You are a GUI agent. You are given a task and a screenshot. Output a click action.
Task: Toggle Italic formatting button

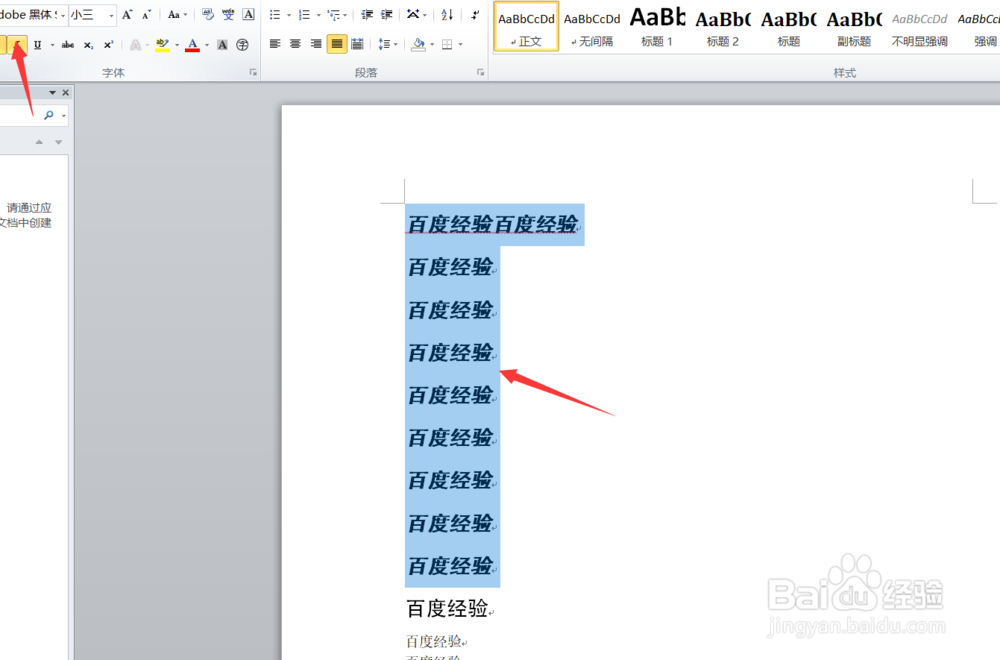(x=18, y=45)
